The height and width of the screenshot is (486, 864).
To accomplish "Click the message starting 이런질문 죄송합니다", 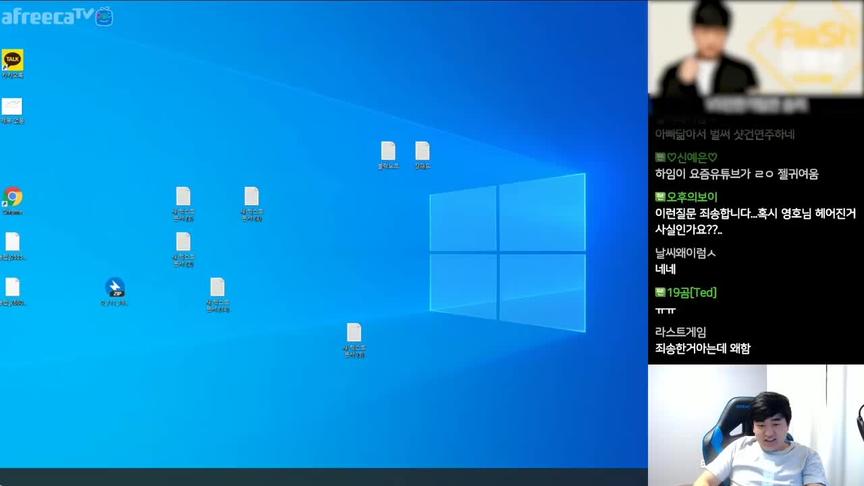I will (x=755, y=222).
